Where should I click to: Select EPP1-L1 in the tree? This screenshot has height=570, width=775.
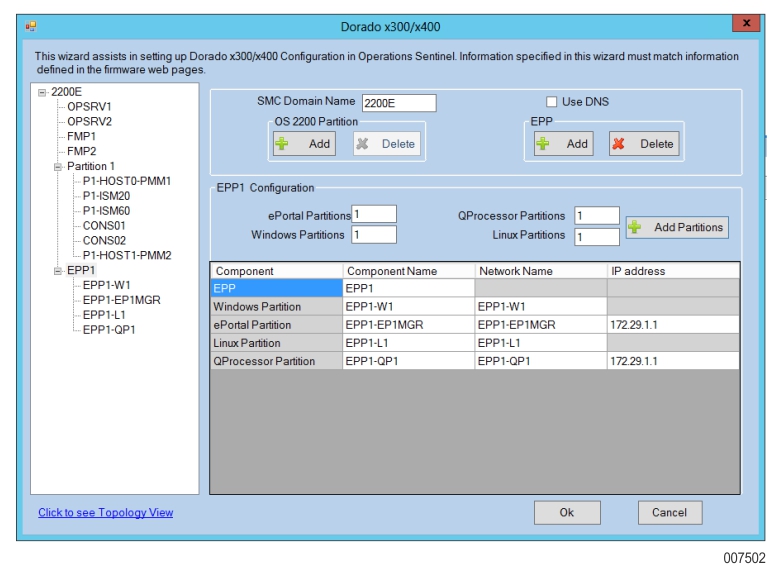(x=104, y=315)
